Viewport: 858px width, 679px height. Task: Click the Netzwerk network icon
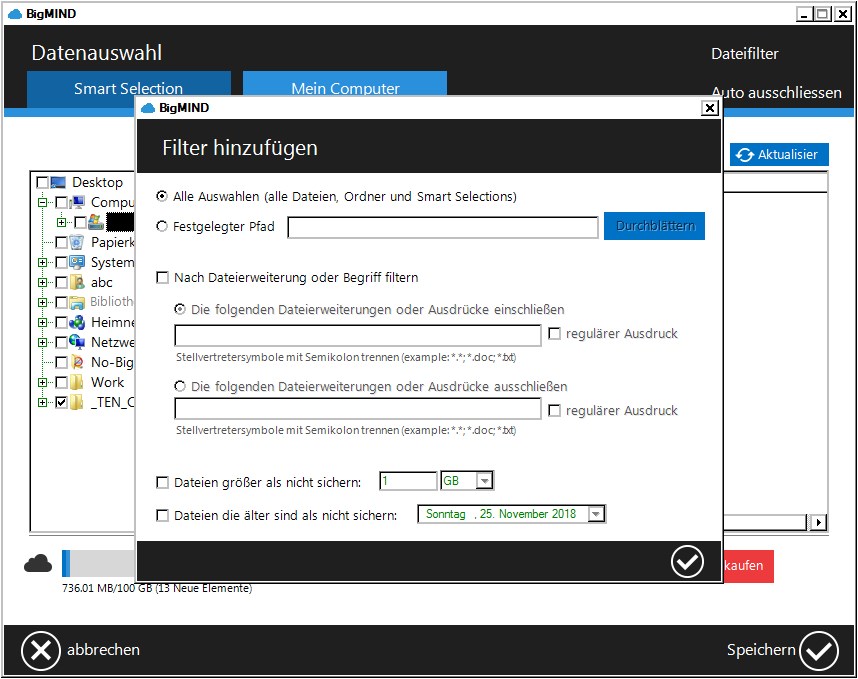coord(77,342)
